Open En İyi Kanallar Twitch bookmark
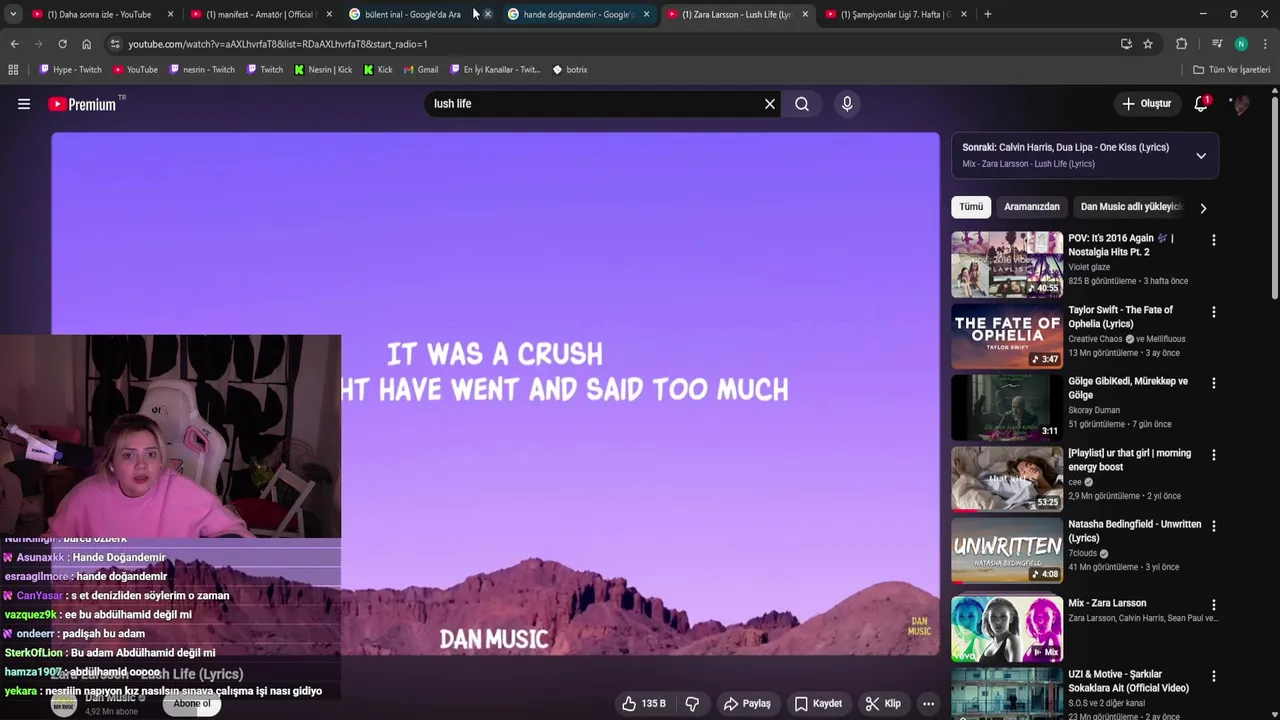This screenshot has height=720, width=1280. 495,70
